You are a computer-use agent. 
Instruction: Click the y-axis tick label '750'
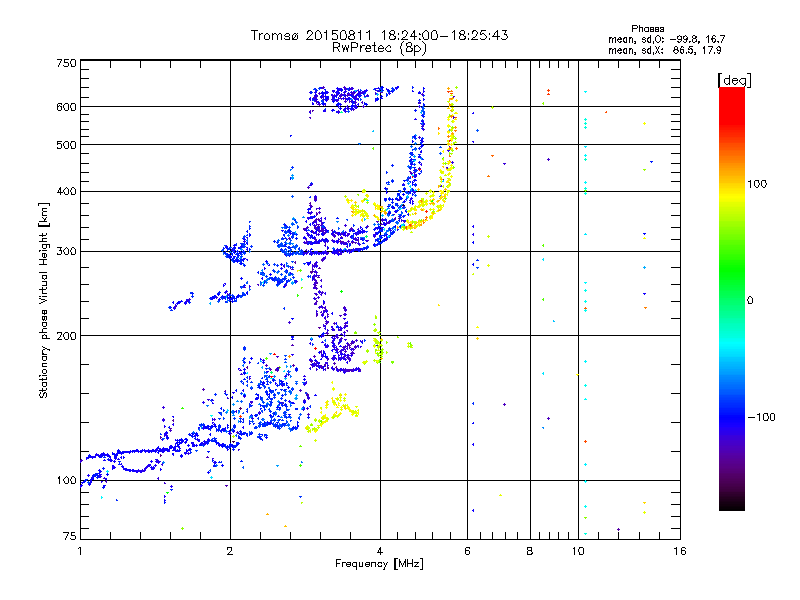tap(67, 63)
